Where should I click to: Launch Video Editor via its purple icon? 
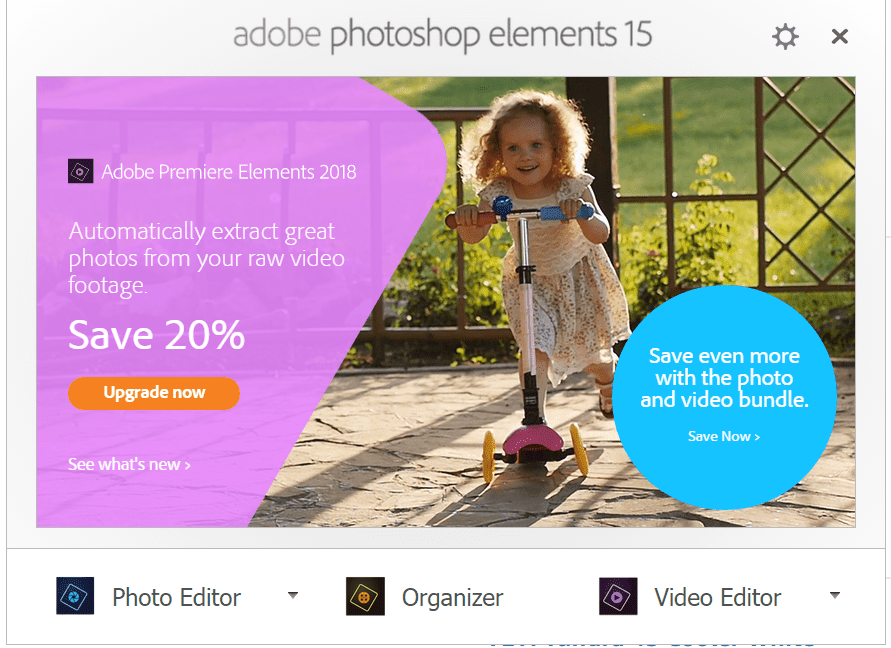[618, 596]
